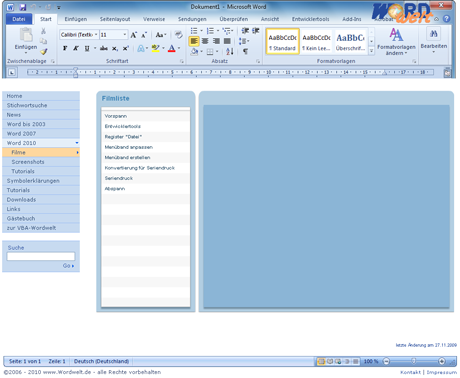Switch to the Einfügen ribbon tab
The height and width of the screenshot is (378, 460).
[x=76, y=19]
